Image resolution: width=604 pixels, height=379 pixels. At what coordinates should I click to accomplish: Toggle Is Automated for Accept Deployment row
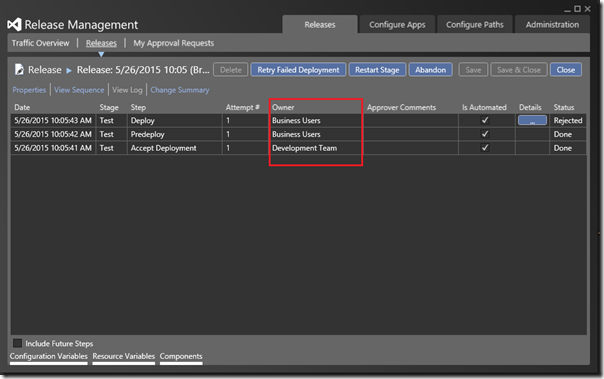[485, 148]
